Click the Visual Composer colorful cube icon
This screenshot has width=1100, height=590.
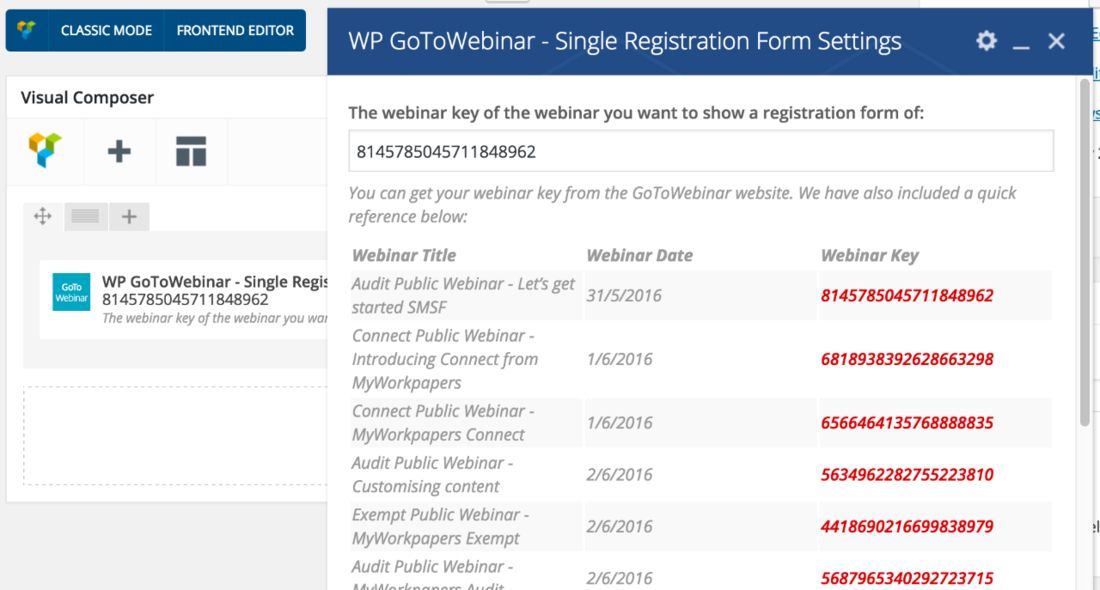[45, 151]
